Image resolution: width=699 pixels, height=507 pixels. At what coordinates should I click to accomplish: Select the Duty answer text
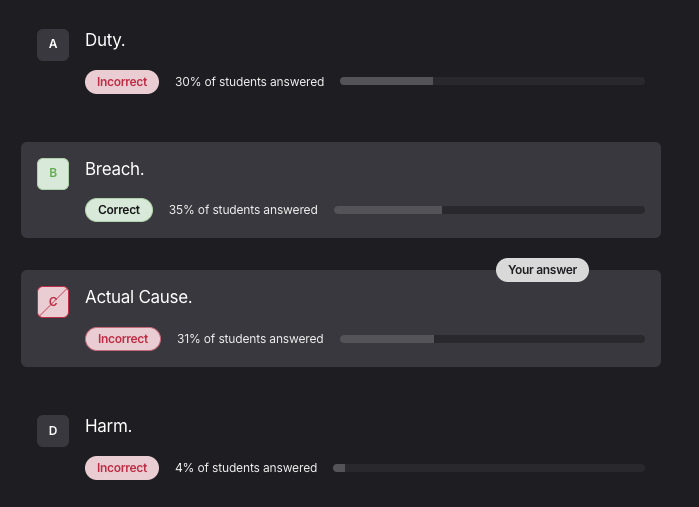point(105,40)
